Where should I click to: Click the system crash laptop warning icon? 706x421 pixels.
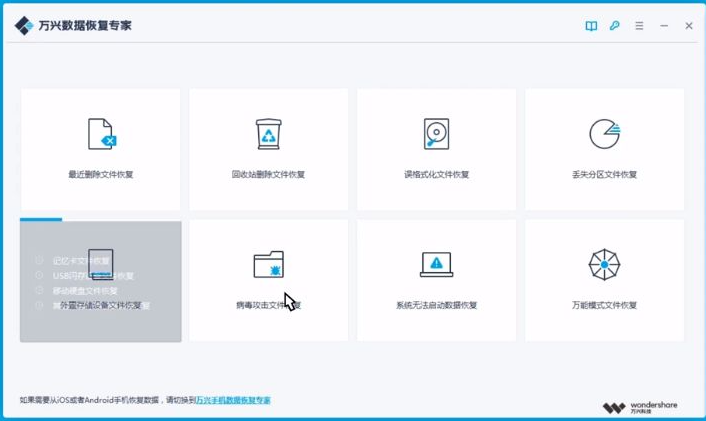(436, 264)
